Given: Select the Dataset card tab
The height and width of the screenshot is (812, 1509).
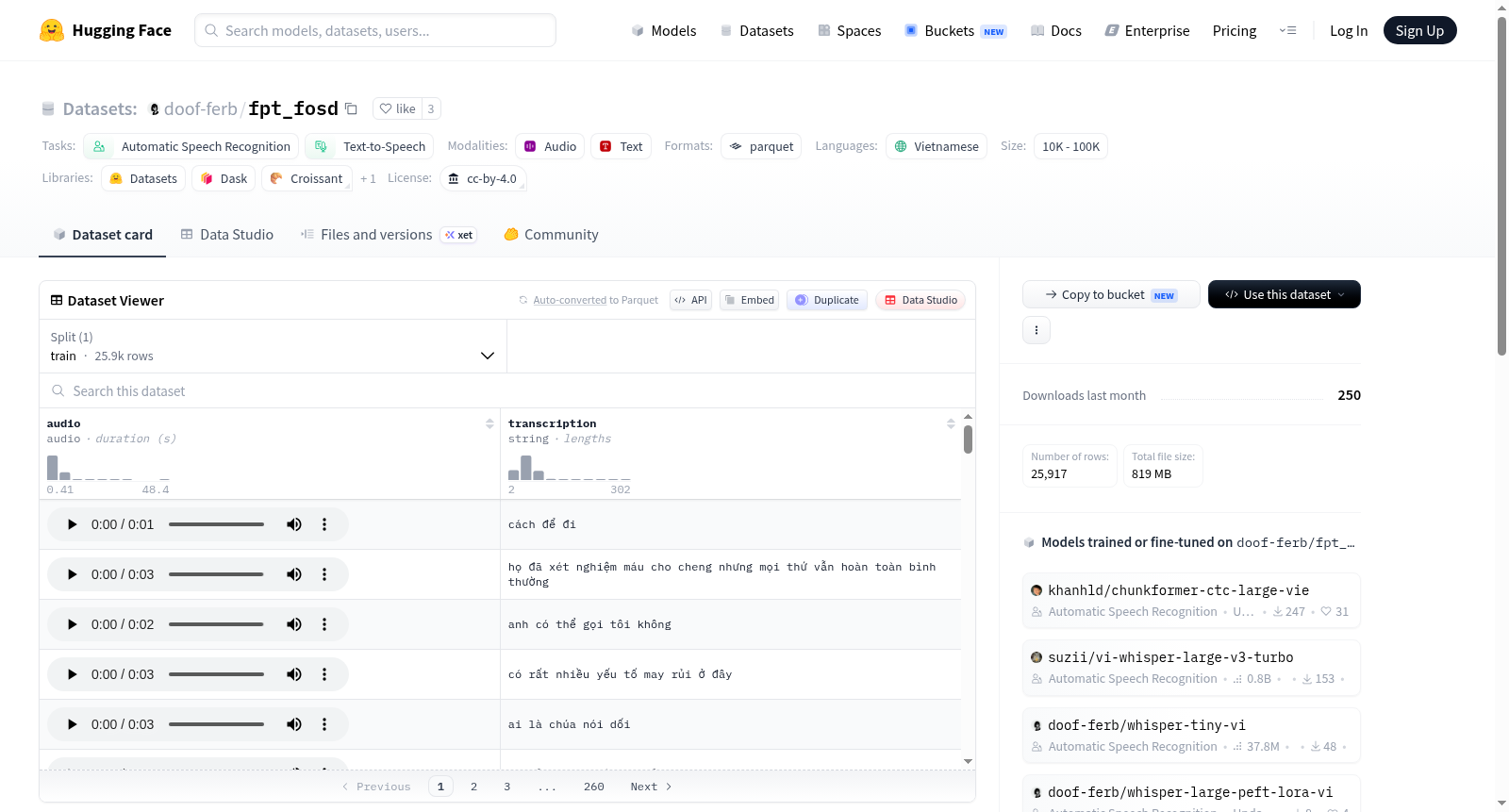Looking at the screenshot, I should pyautogui.click(x=103, y=234).
